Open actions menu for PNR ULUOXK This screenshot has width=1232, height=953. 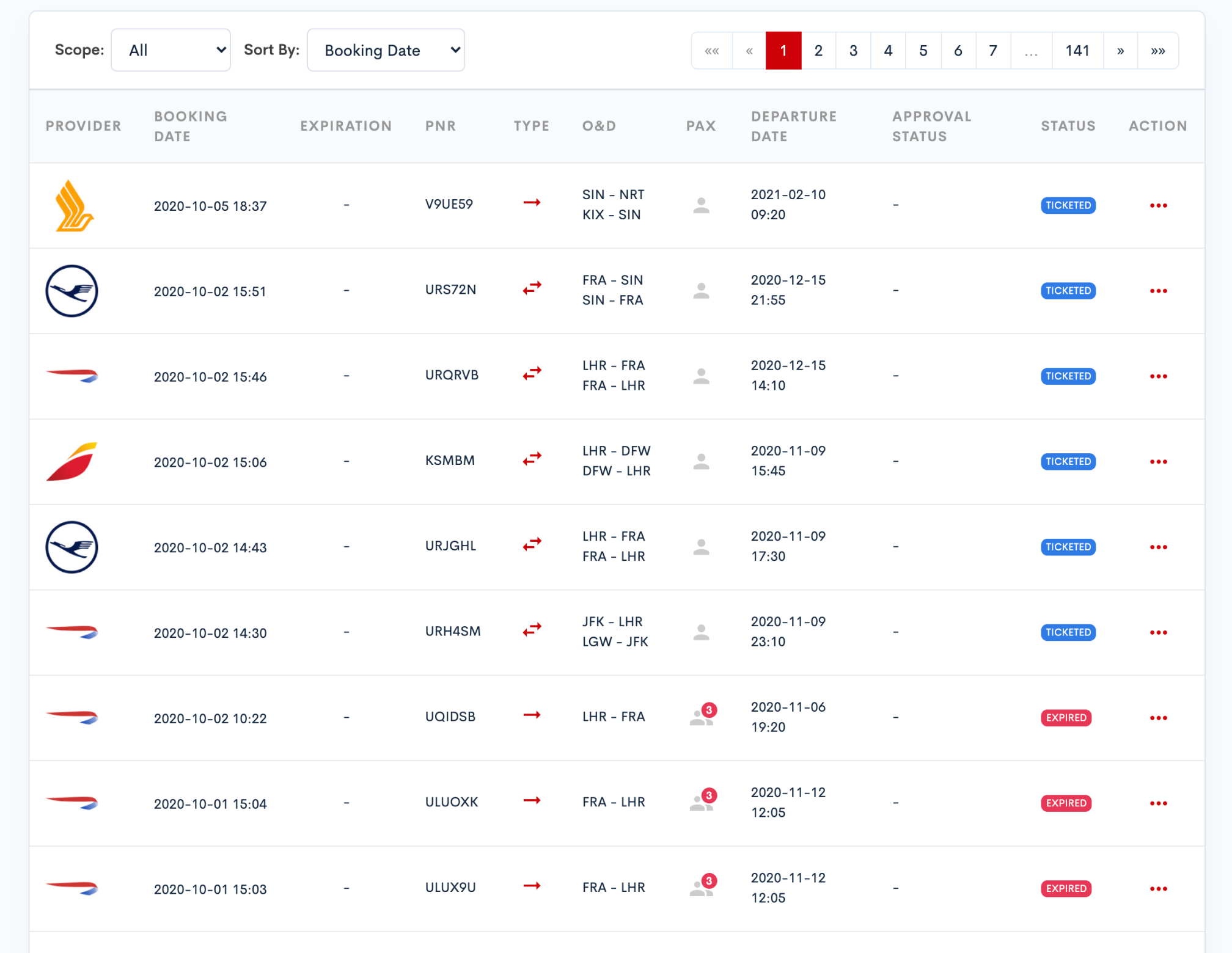coord(1158,803)
